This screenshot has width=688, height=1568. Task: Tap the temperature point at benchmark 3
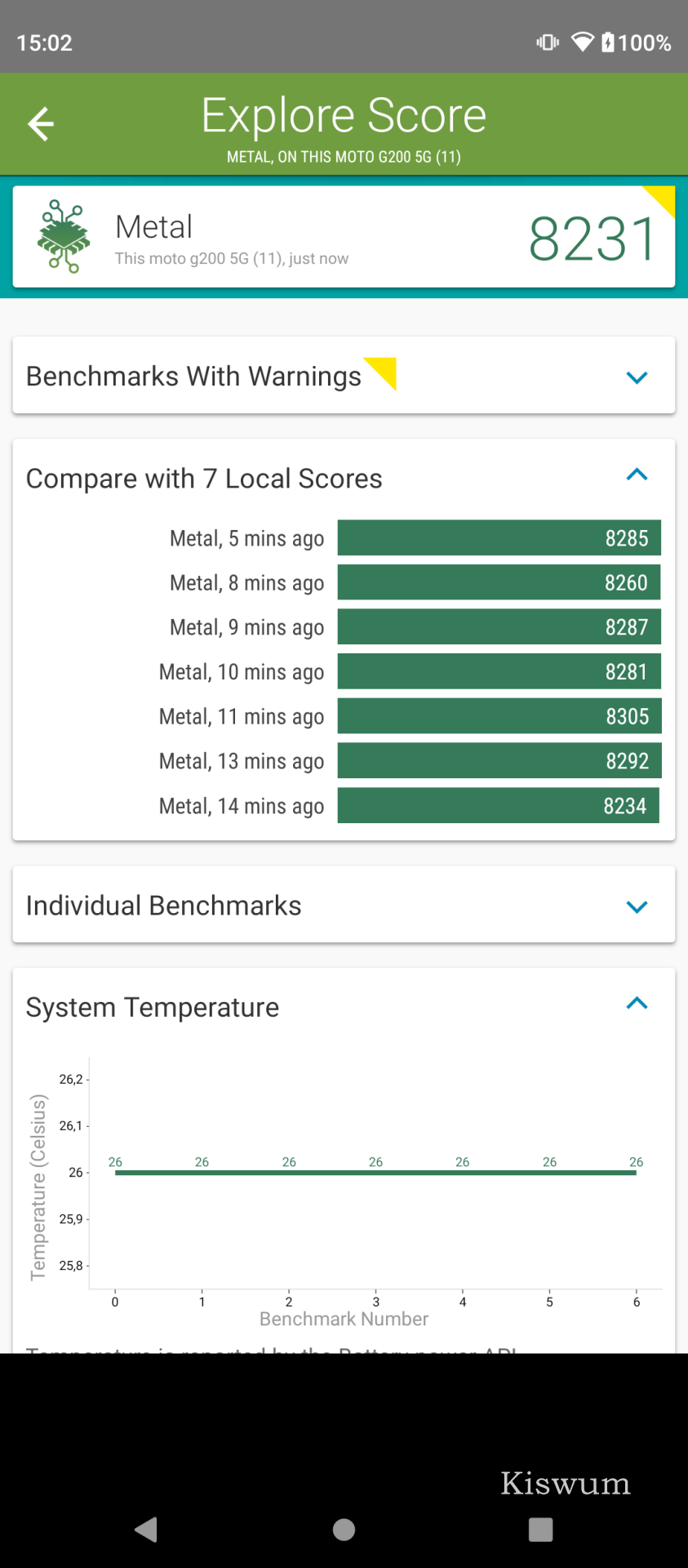pyautogui.click(x=375, y=1172)
